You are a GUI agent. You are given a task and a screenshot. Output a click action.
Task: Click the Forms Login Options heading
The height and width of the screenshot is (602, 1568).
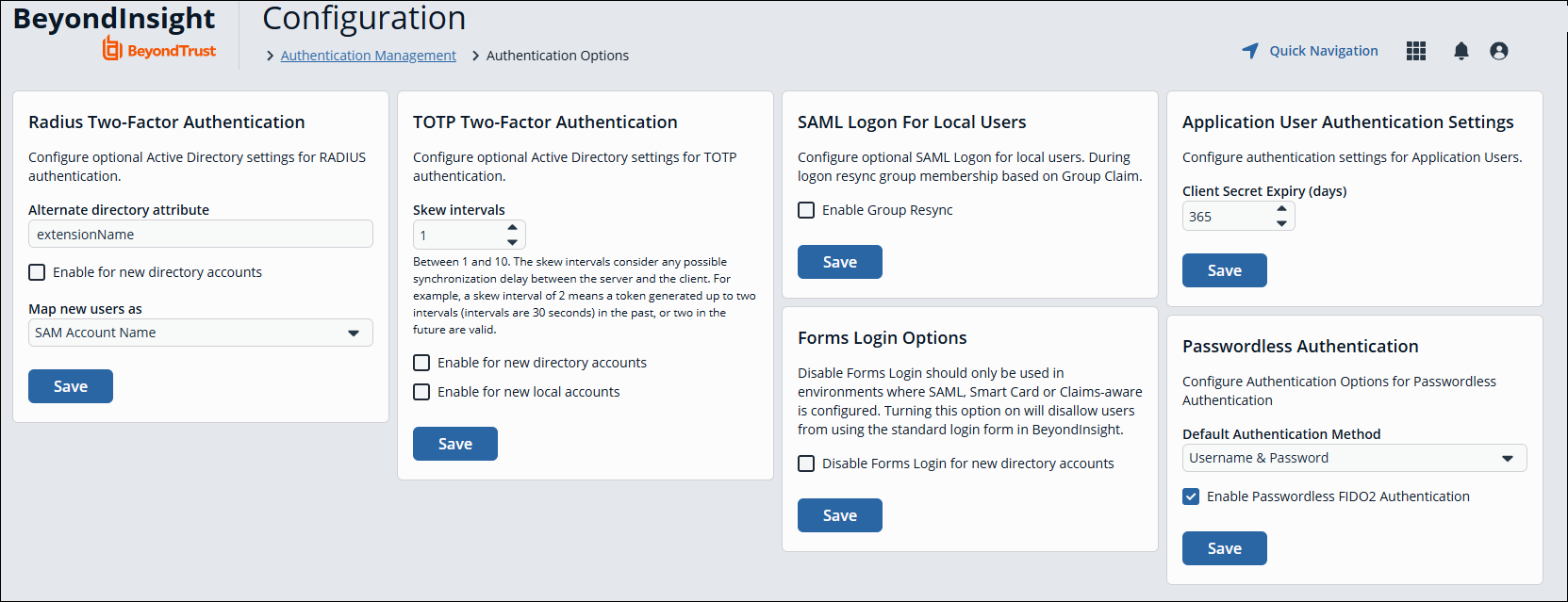pos(883,337)
